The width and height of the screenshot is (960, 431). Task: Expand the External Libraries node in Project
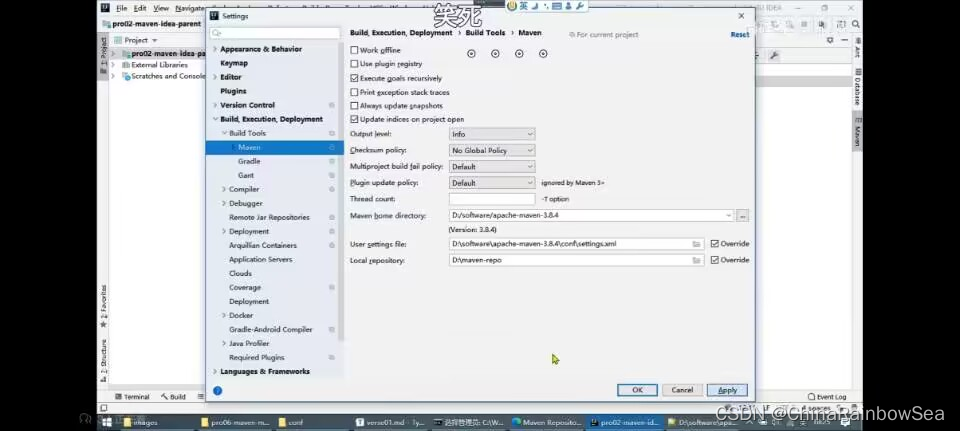click(113, 65)
